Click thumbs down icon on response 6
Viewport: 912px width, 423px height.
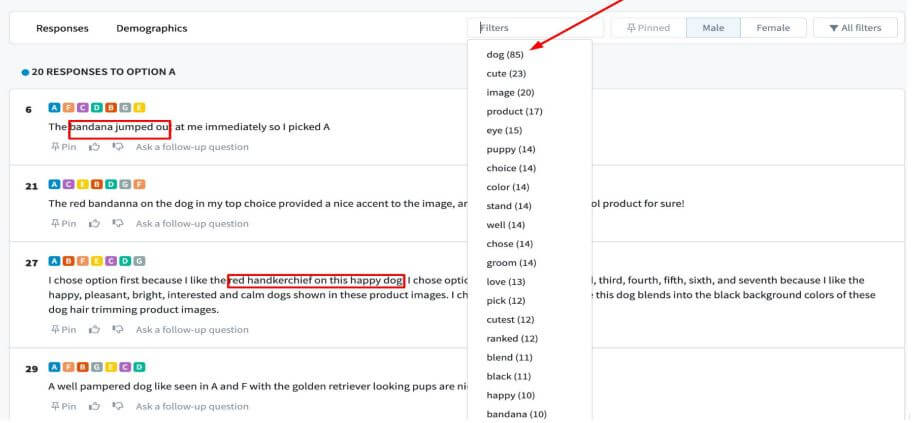118,147
